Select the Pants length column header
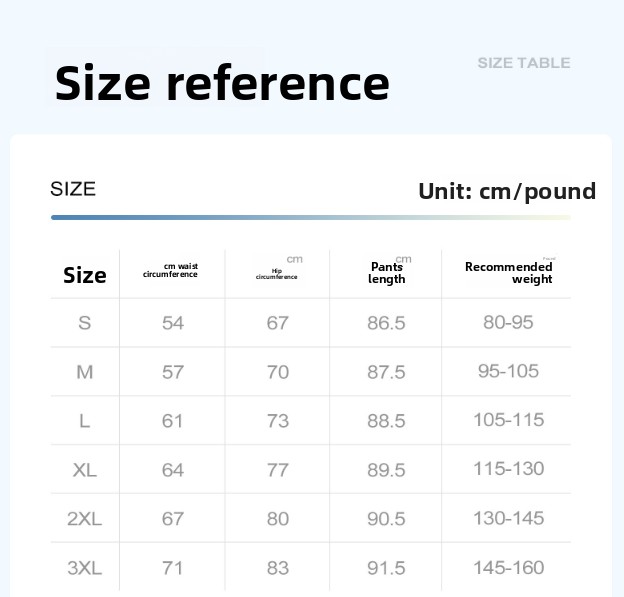The image size is (624, 597). coord(386,273)
